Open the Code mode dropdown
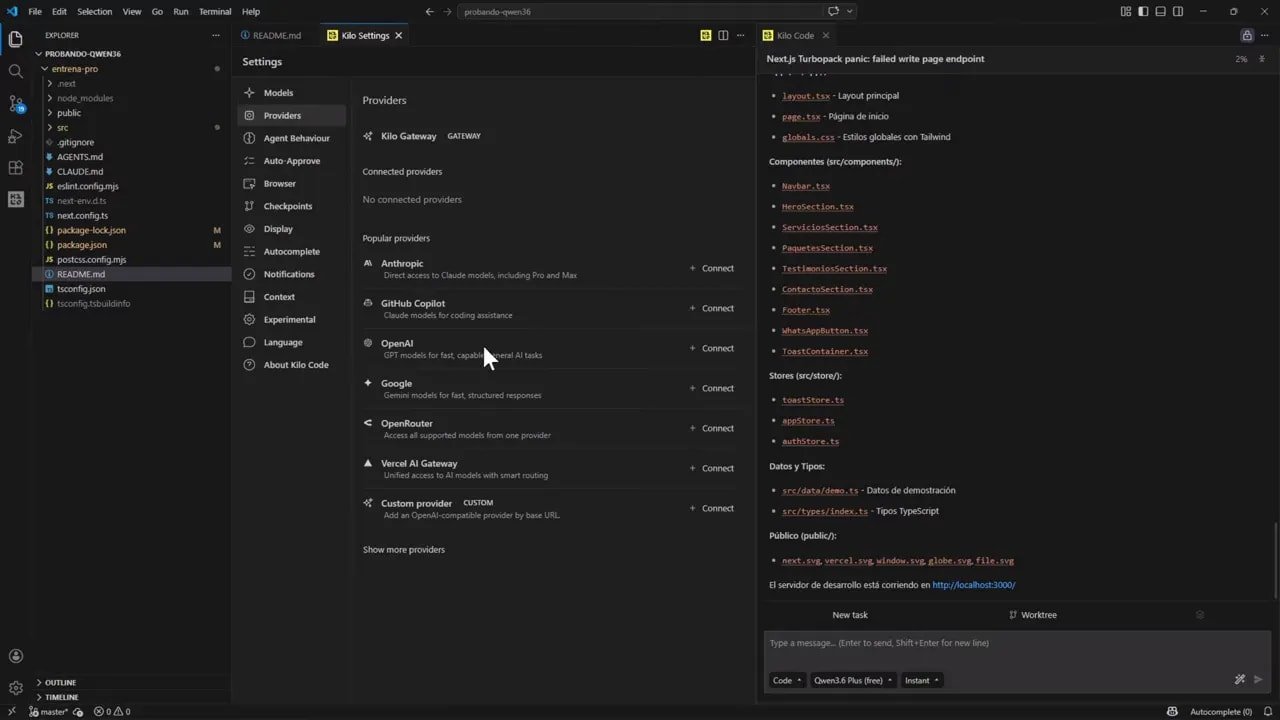 787,680
